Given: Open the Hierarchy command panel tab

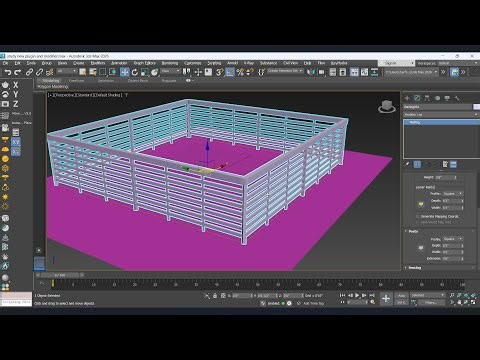Looking at the screenshot, I should 427,98.
